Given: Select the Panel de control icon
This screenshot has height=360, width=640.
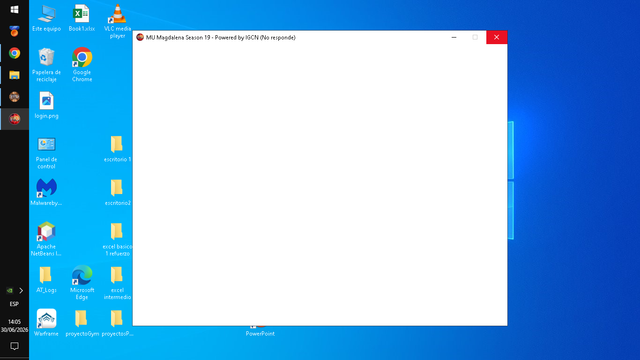Looking at the screenshot, I should coord(47,153).
